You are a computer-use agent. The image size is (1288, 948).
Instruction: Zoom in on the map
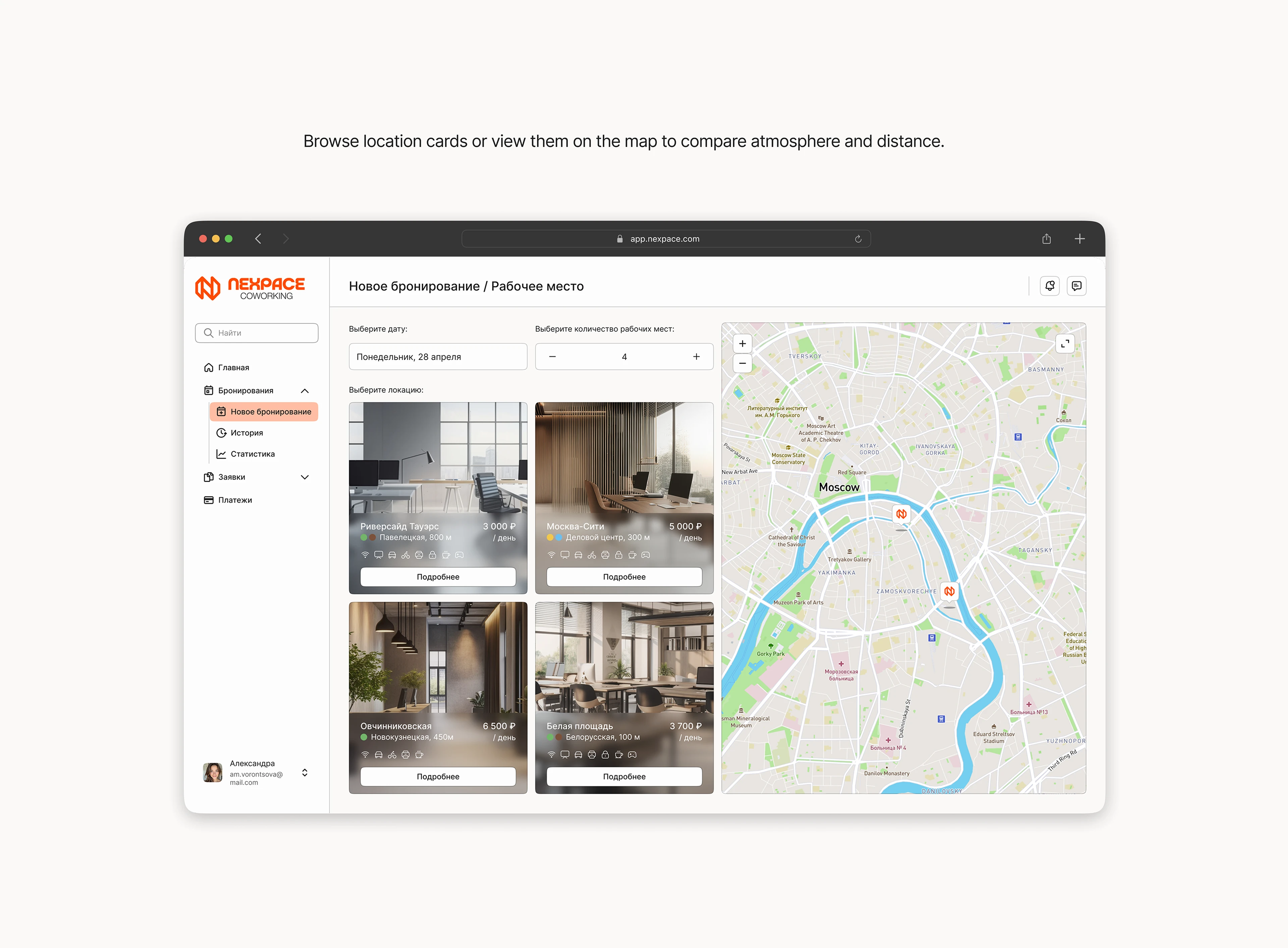coord(742,344)
